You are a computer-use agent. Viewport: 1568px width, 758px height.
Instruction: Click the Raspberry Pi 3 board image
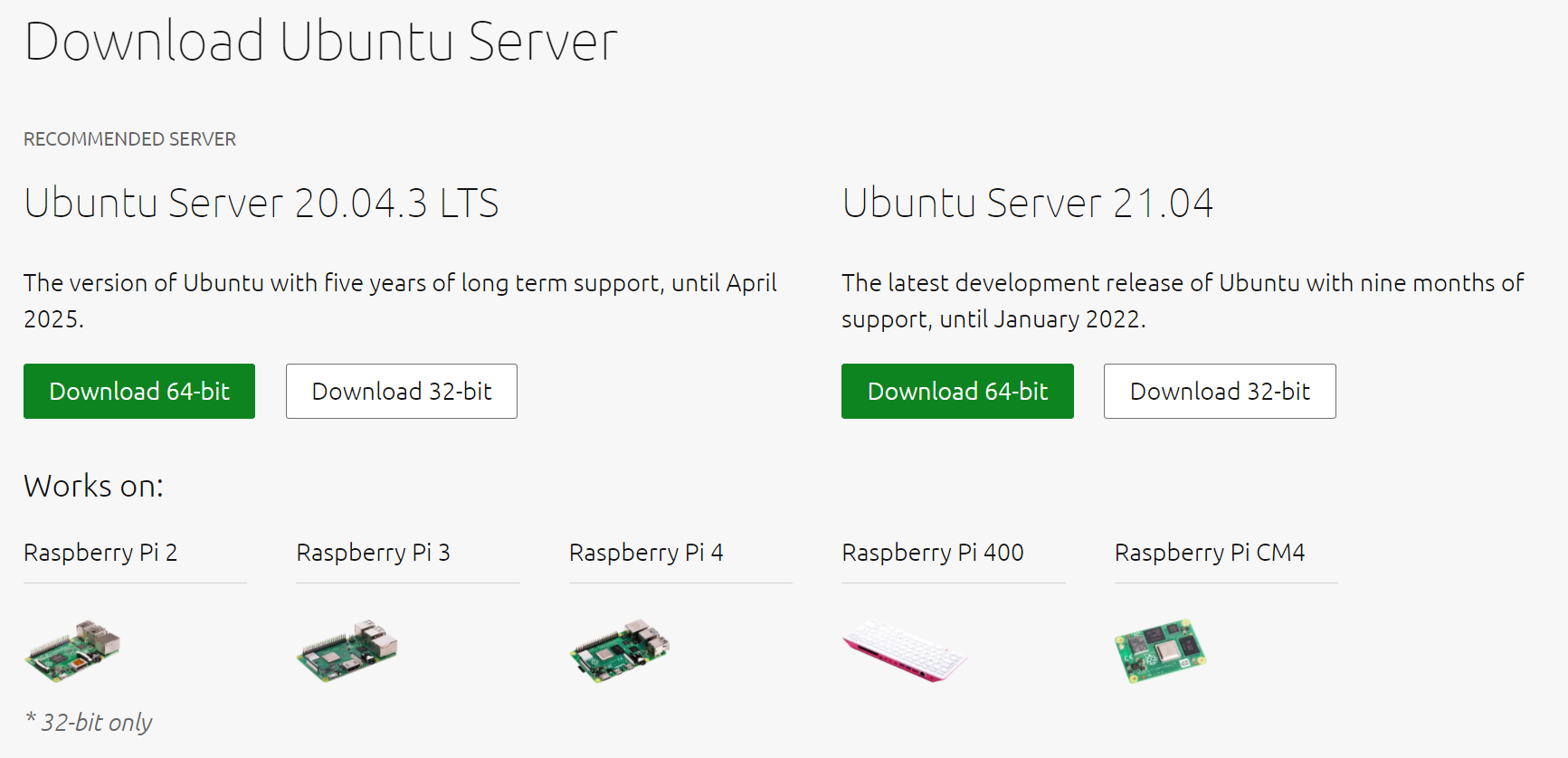click(347, 650)
